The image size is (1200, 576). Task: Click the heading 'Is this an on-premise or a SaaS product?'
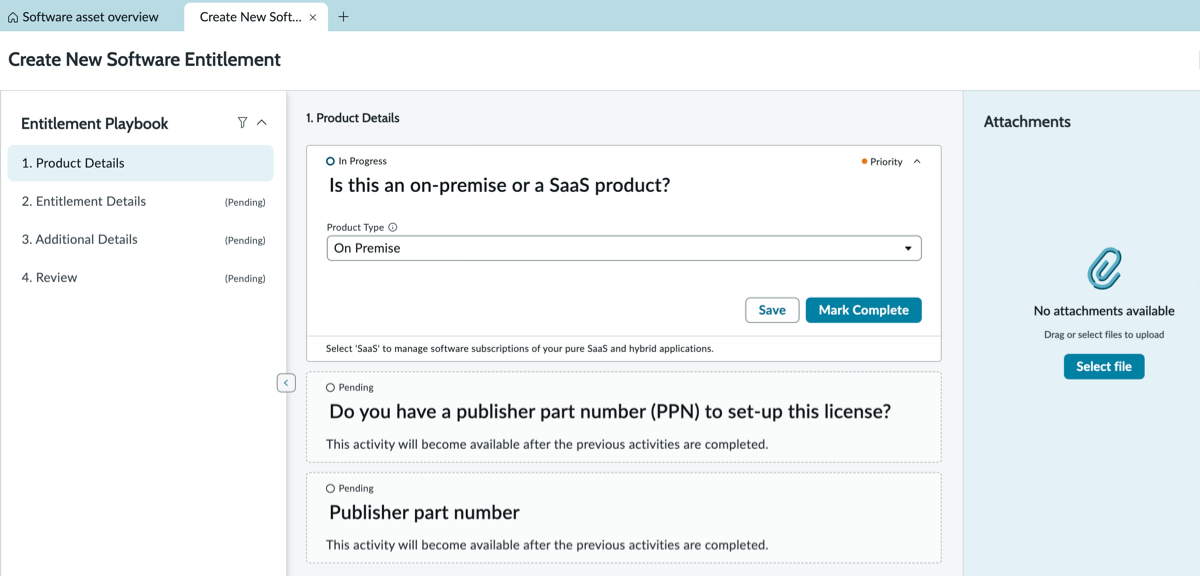(499, 185)
